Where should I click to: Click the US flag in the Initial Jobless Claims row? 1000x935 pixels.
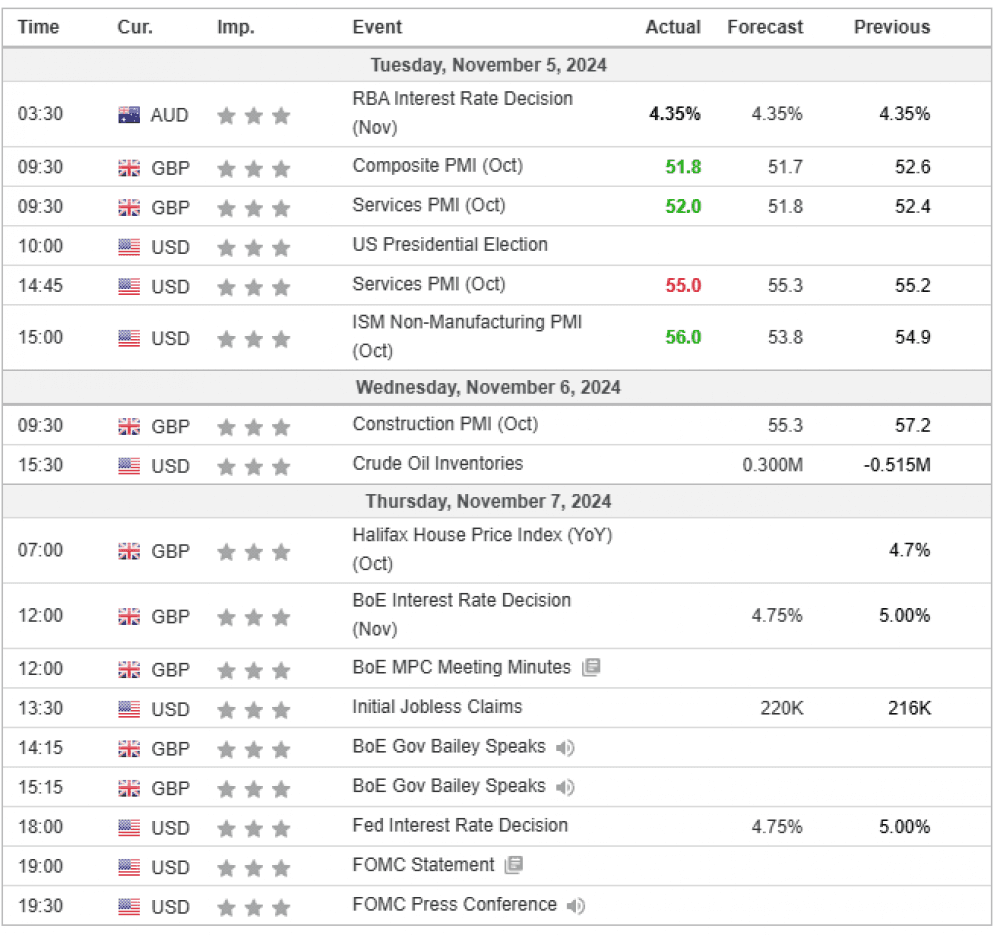click(129, 709)
